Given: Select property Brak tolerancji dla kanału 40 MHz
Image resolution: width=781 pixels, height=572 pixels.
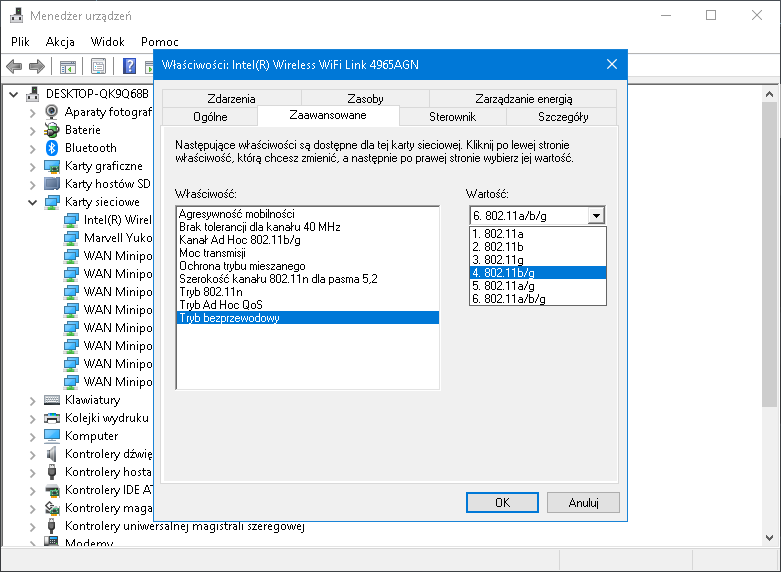Looking at the screenshot, I should click(308, 227).
